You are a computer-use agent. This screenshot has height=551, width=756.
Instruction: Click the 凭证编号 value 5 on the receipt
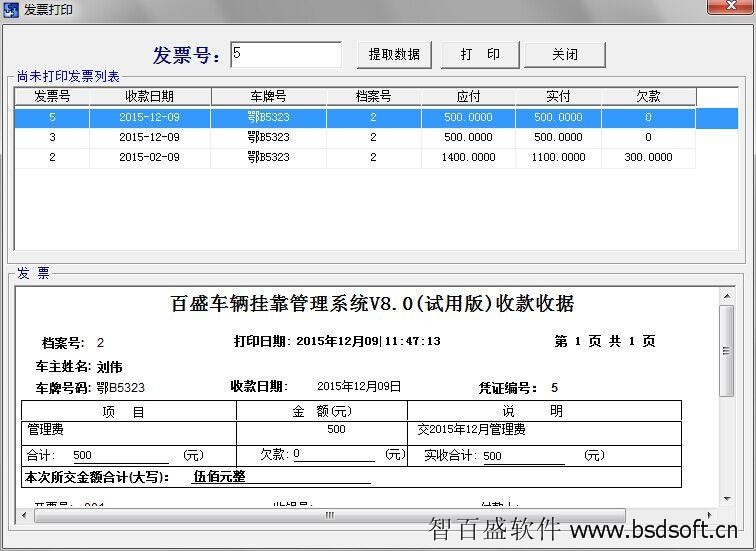click(554, 388)
